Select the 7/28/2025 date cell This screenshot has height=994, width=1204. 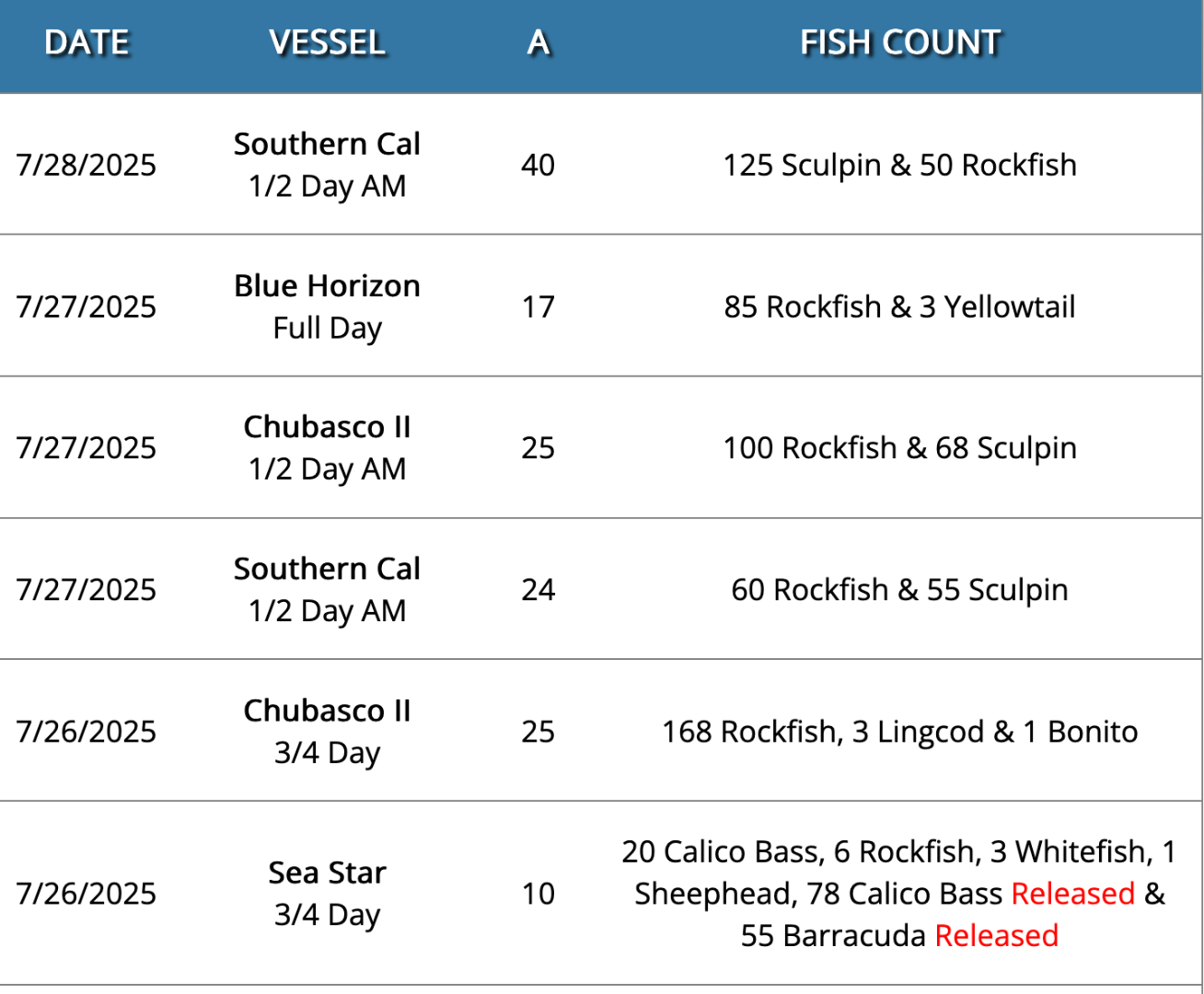(87, 165)
